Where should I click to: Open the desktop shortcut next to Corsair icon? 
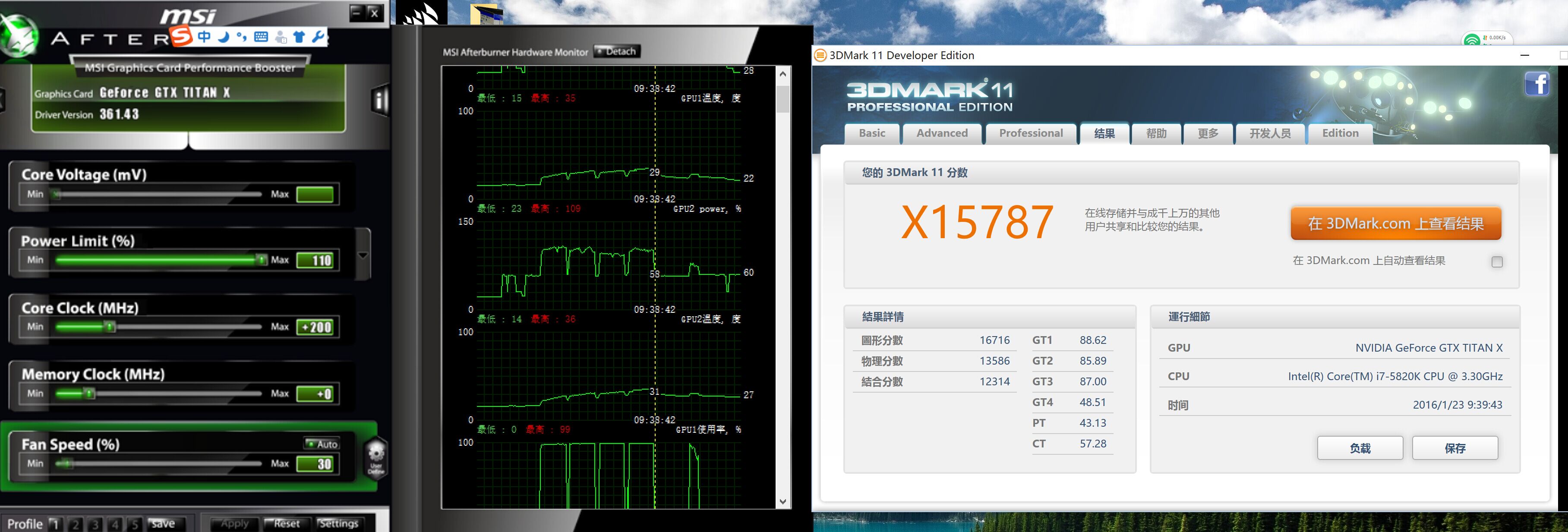(487, 13)
